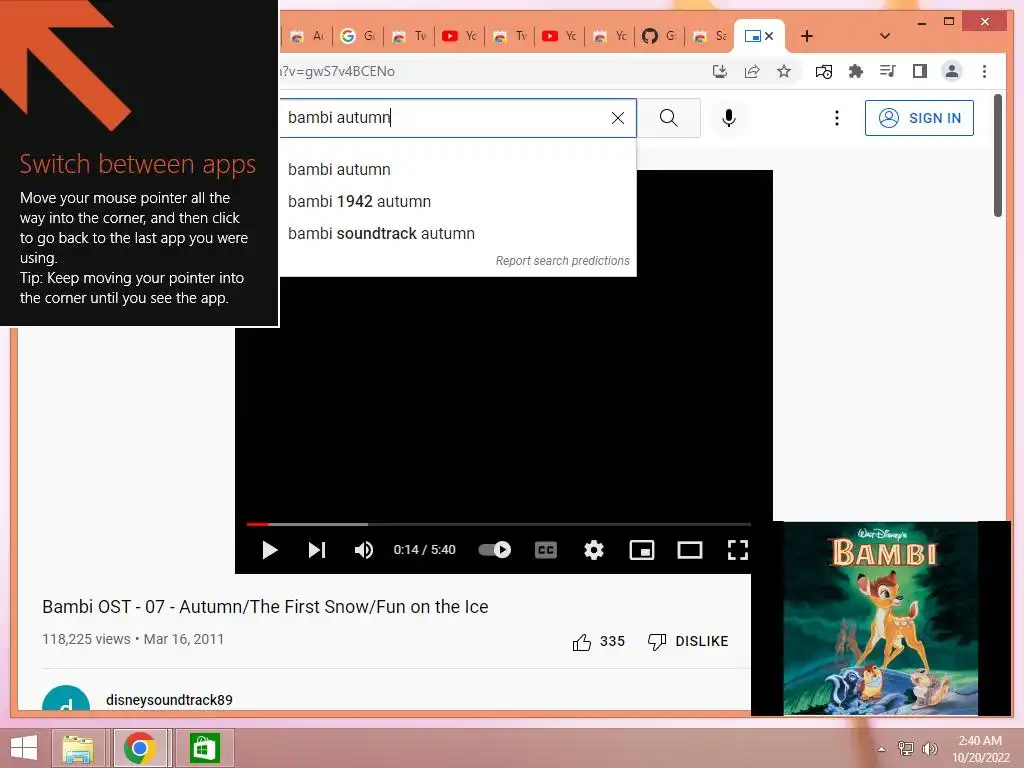1024x768 pixels.
Task: Enter full screen mode
Action: pyautogui.click(x=738, y=550)
